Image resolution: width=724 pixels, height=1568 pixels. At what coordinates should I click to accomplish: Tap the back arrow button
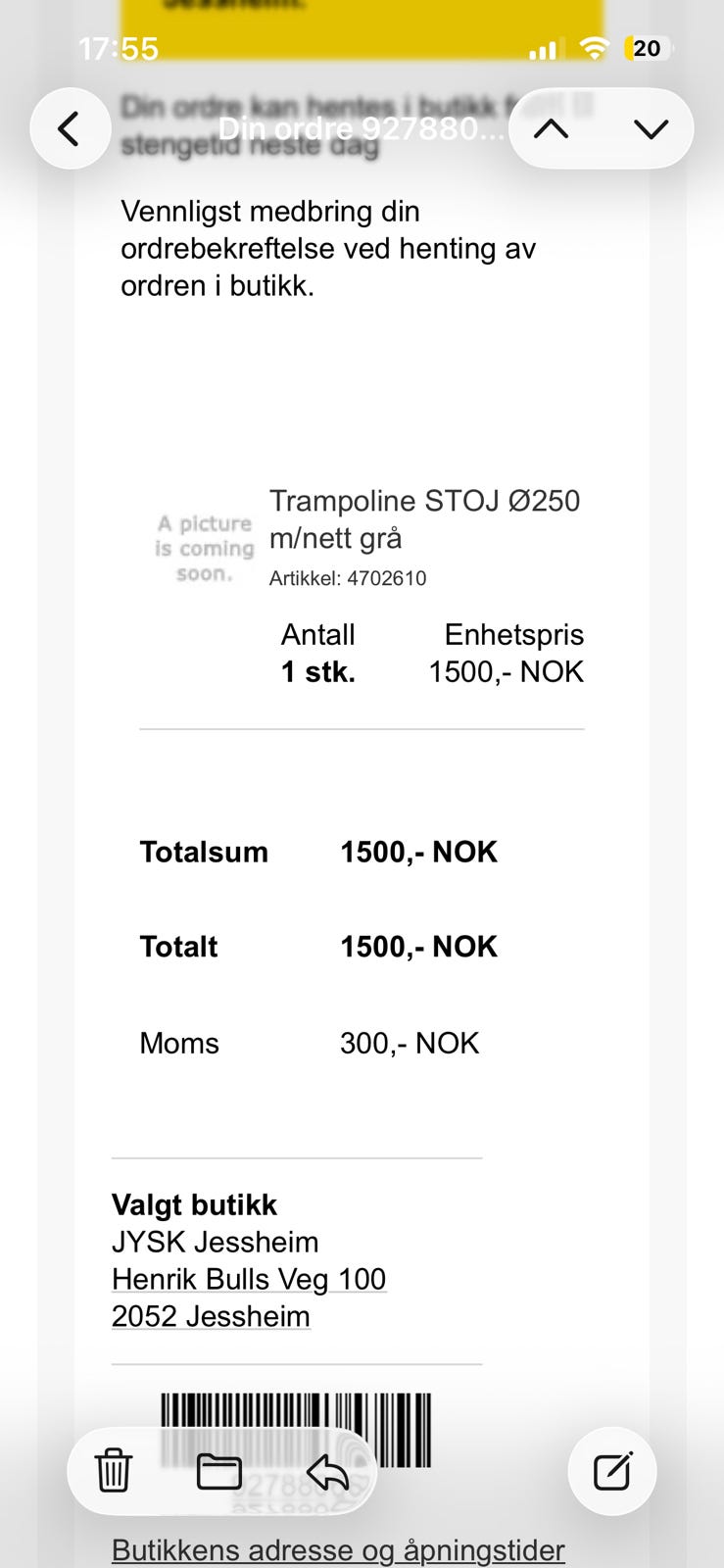pyautogui.click(x=70, y=128)
